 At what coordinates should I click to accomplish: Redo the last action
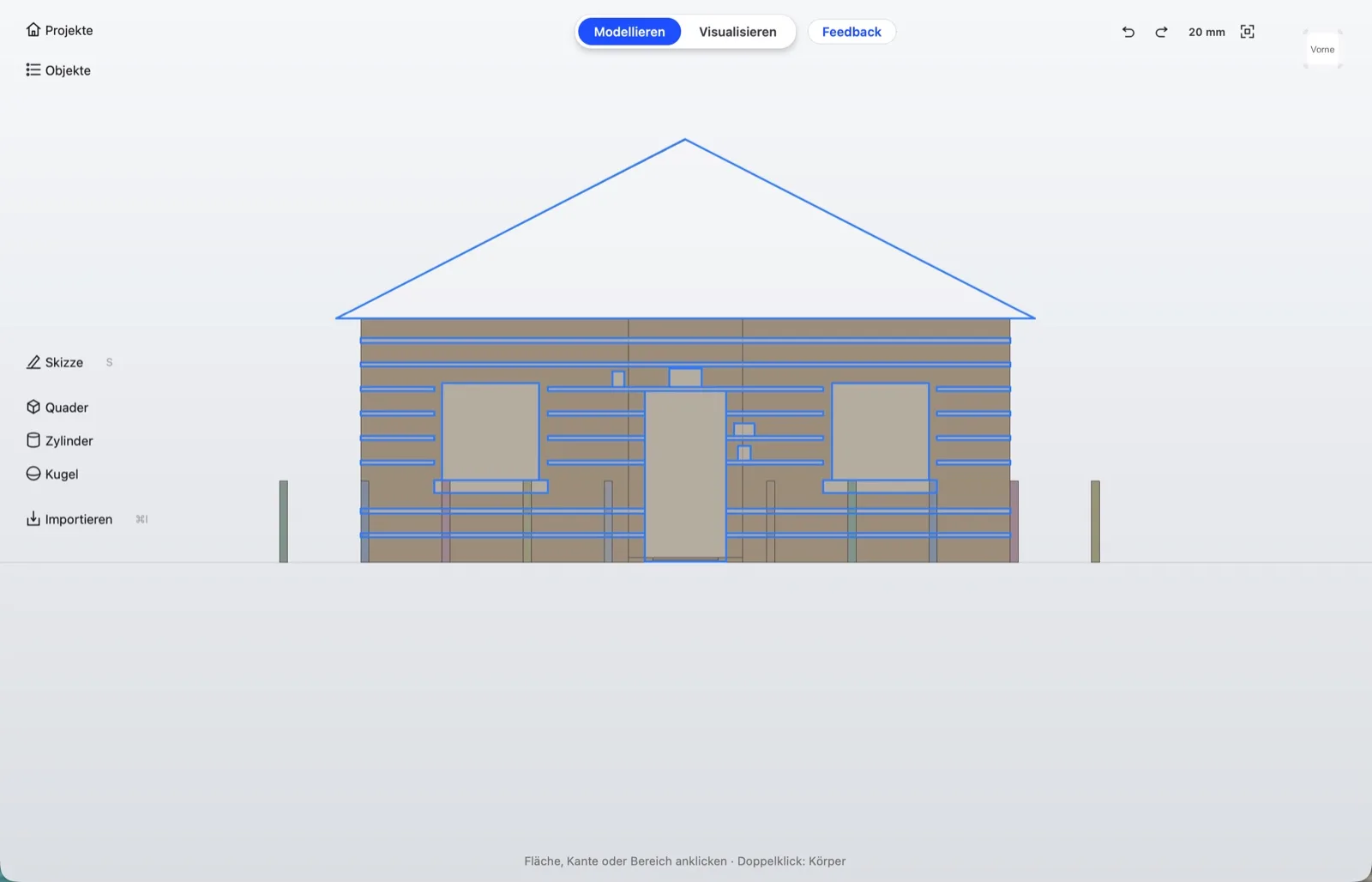coord(1161,32)
